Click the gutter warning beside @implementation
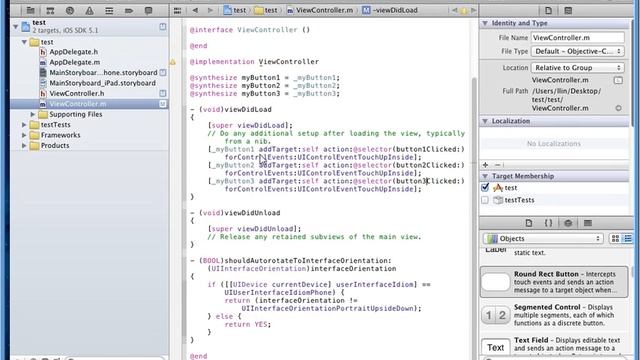Viewport: 640px width, 360px height. pos(173,62)
